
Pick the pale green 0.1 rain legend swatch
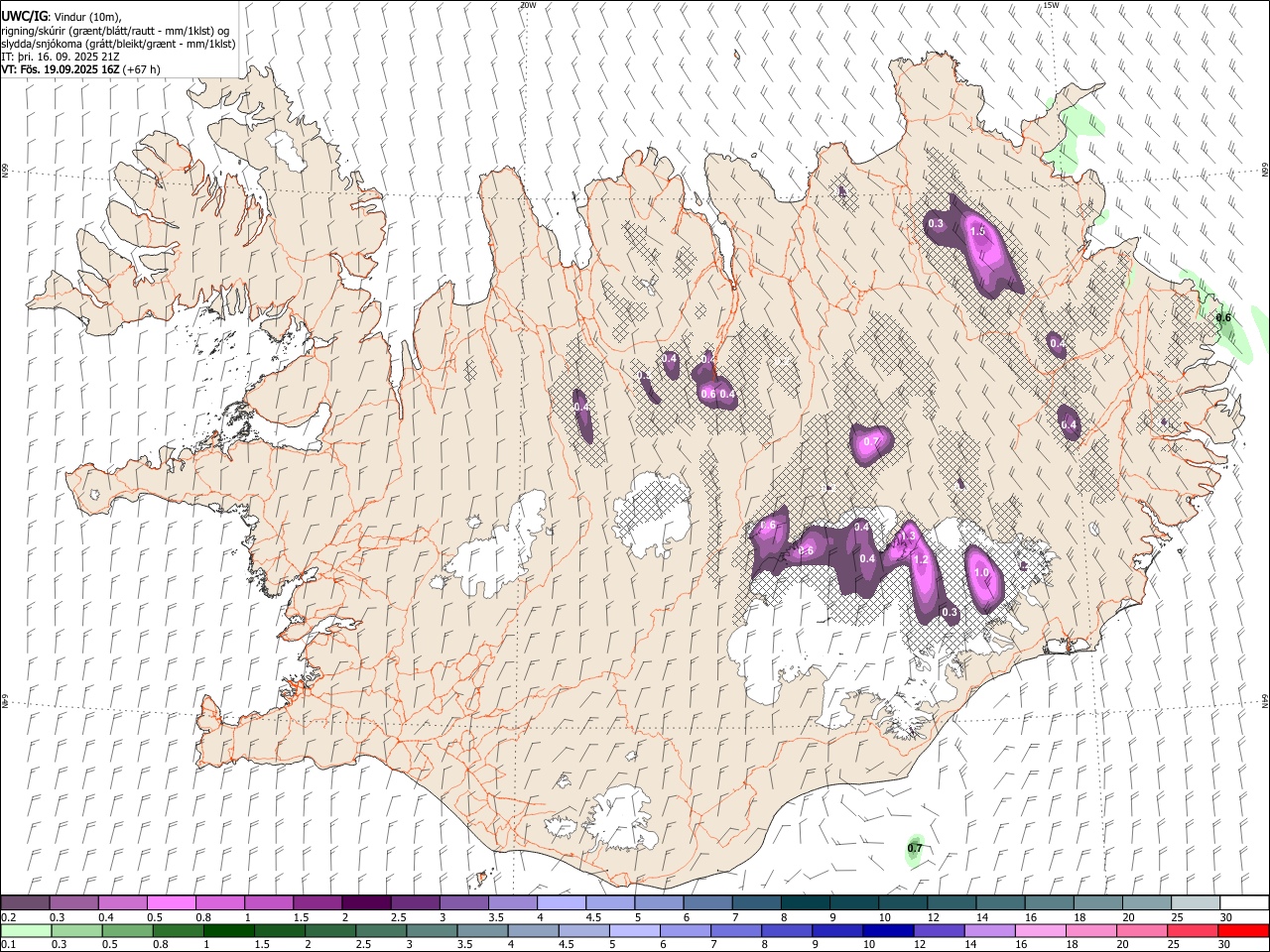(25, 930)
